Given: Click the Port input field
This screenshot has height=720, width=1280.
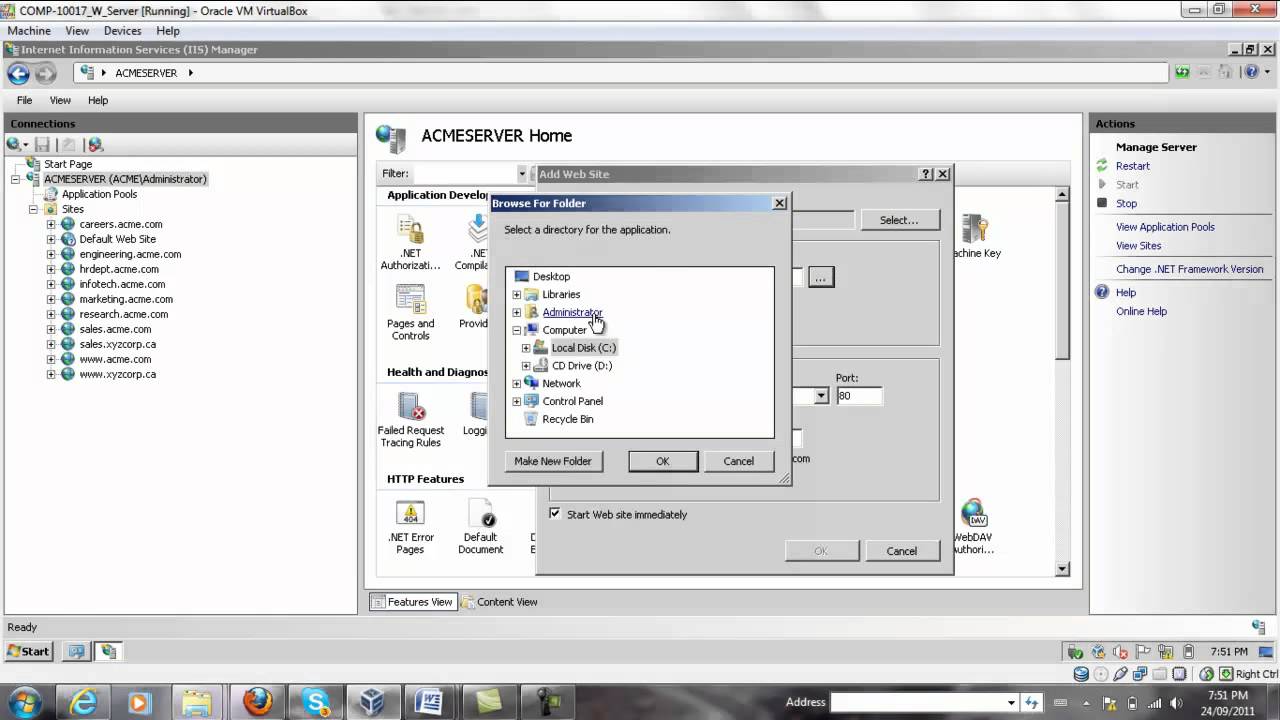Looking at the screenshot, I should coord(859,396).
